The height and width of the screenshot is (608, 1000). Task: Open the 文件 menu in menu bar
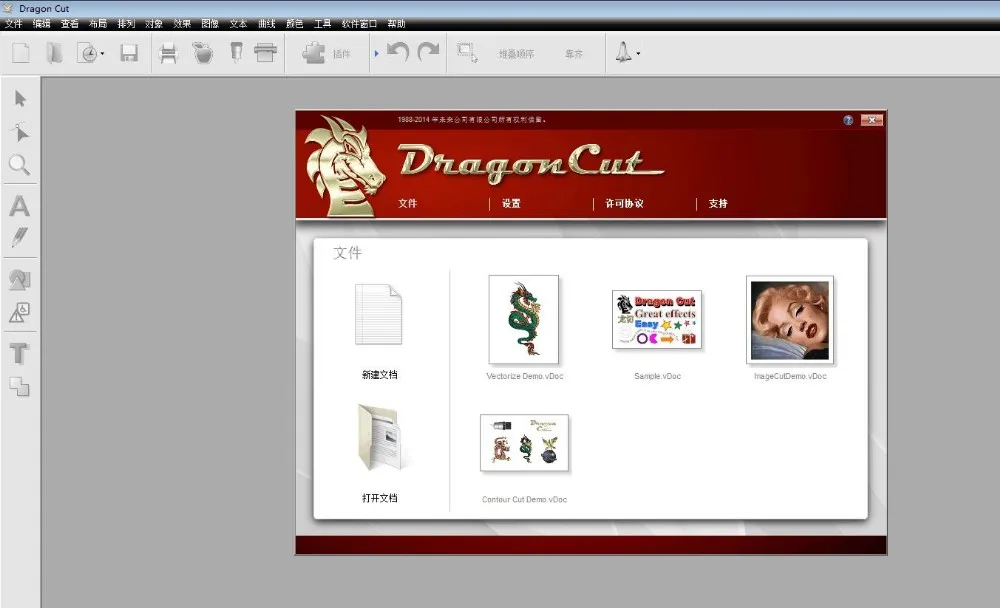13,24
